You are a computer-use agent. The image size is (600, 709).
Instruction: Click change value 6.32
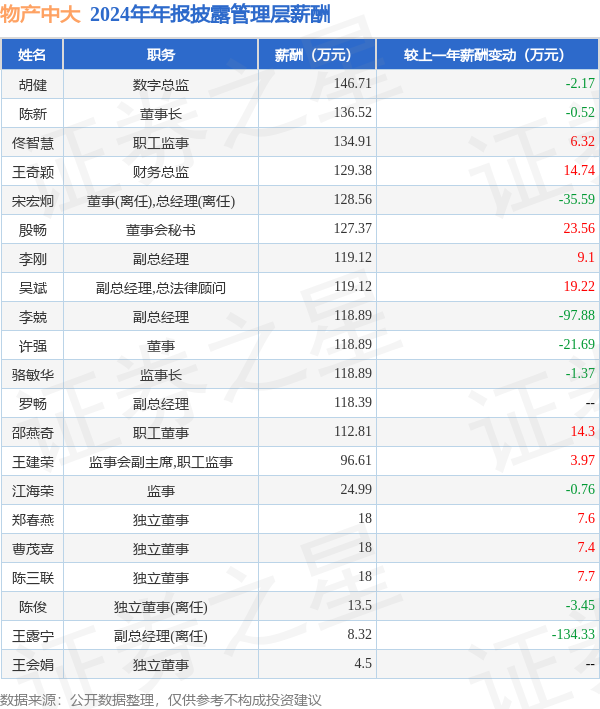582,141
